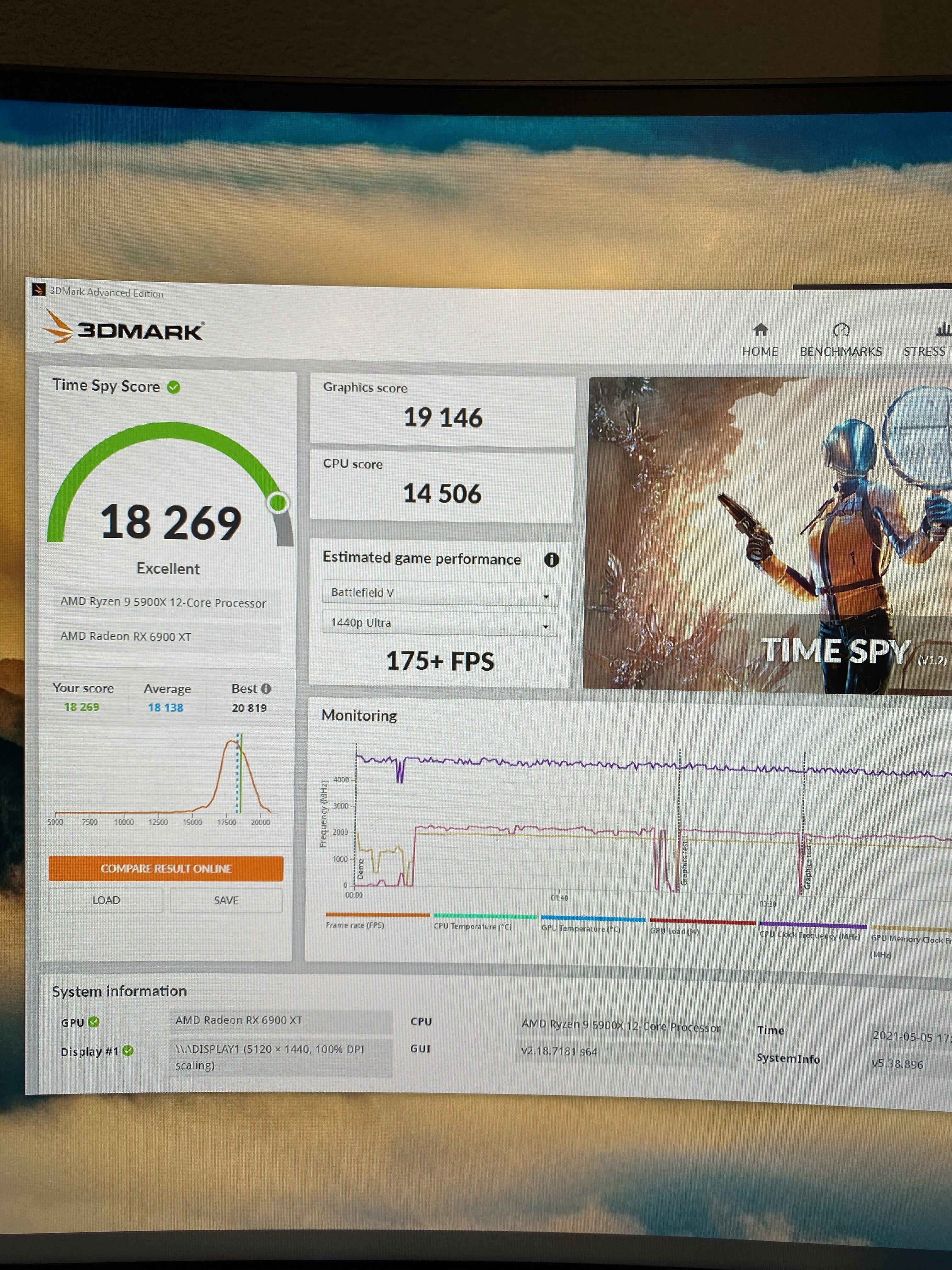Image resolution: width=952 pixels, height=1270 pixels.
Task: Click the green knob on score gauge
Action: [278, 503]
